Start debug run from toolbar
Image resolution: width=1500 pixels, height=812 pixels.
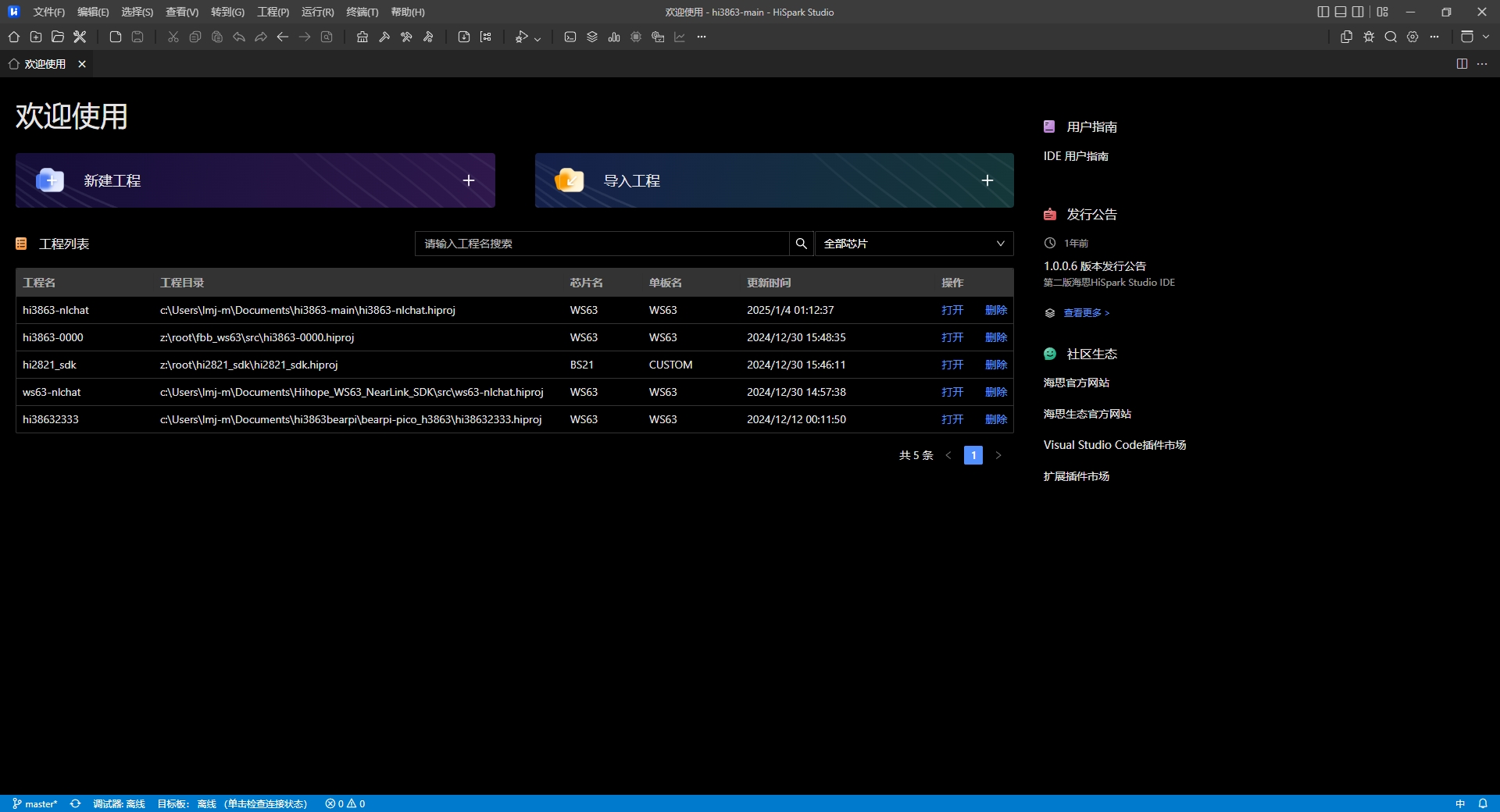point(521,37)
